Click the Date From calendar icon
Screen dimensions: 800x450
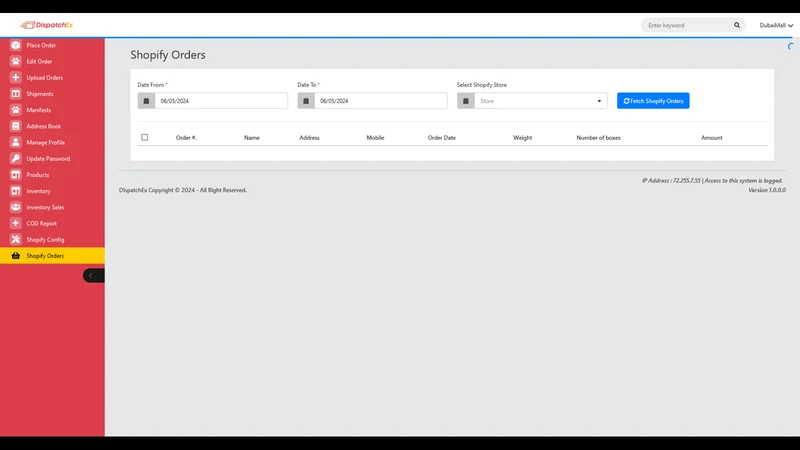[x=146, y=101]
